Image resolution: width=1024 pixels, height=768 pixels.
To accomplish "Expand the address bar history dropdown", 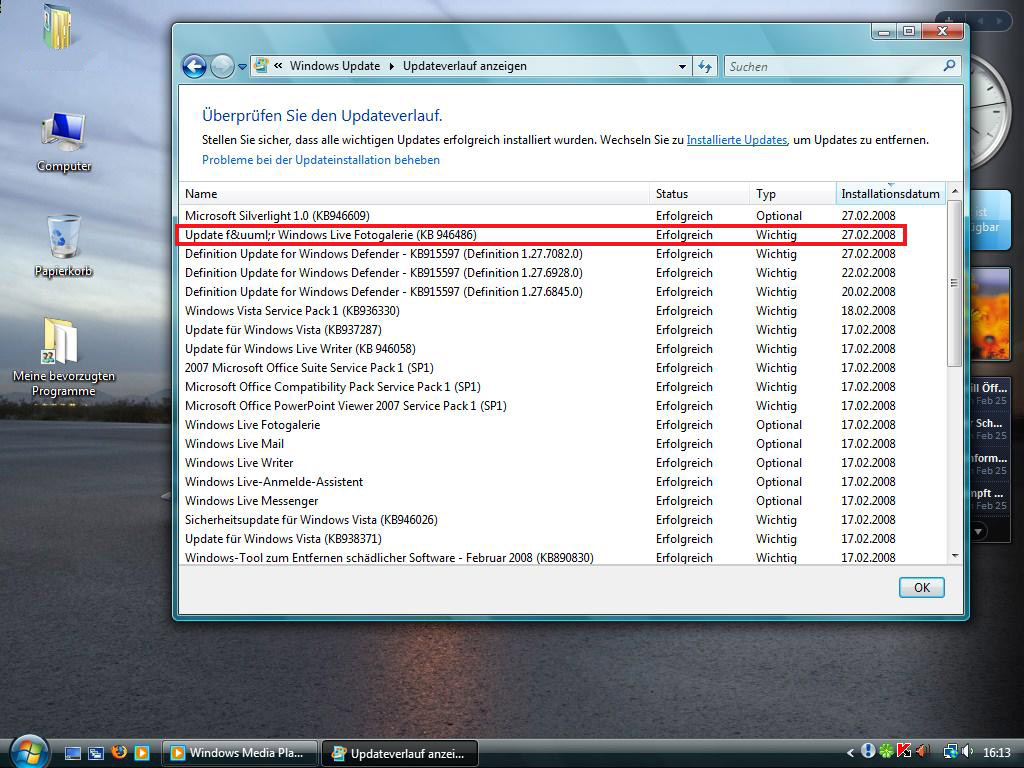I will click(682, 67).
